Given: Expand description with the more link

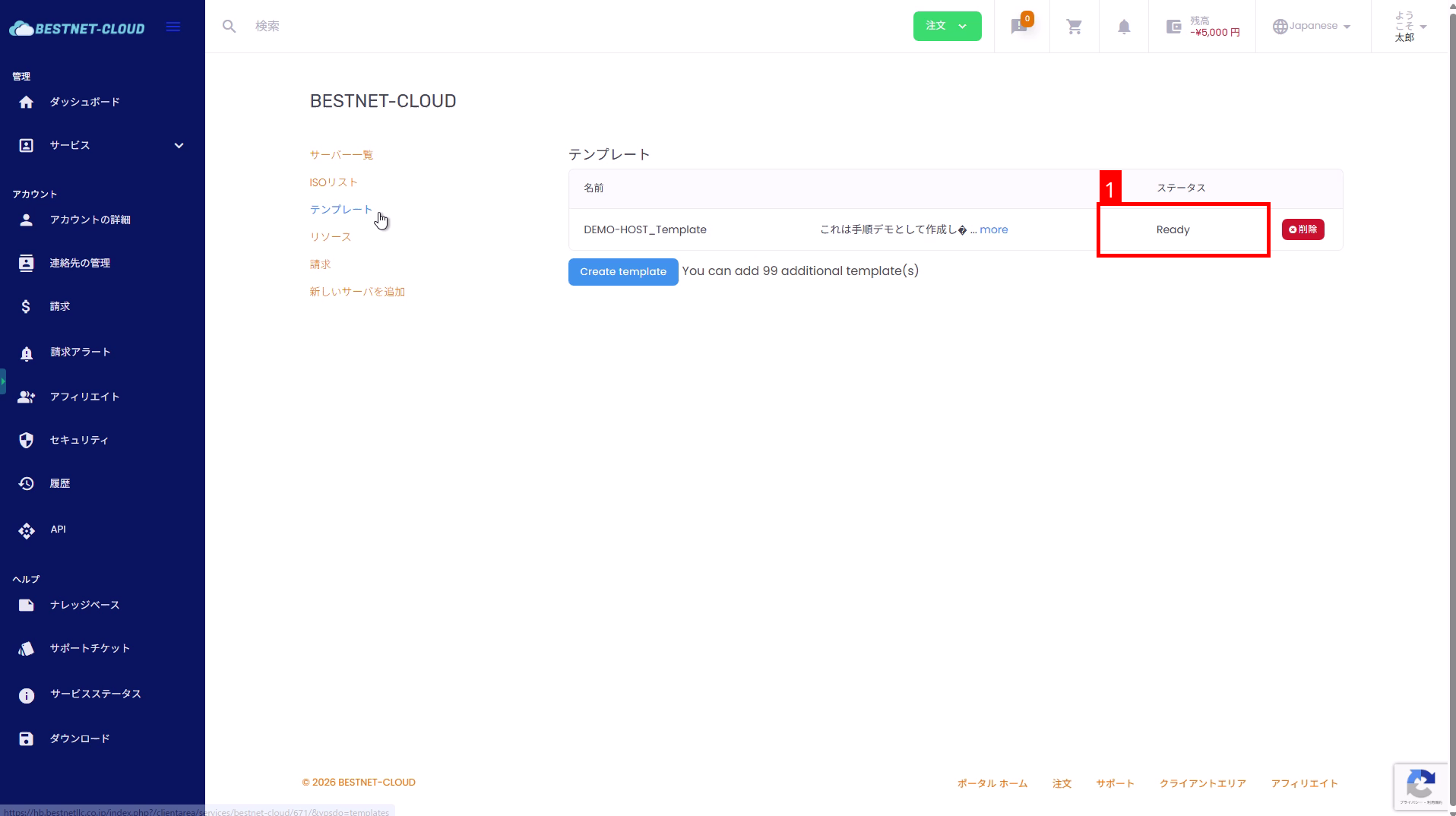Looking at the screenshot, I should 993,229.
